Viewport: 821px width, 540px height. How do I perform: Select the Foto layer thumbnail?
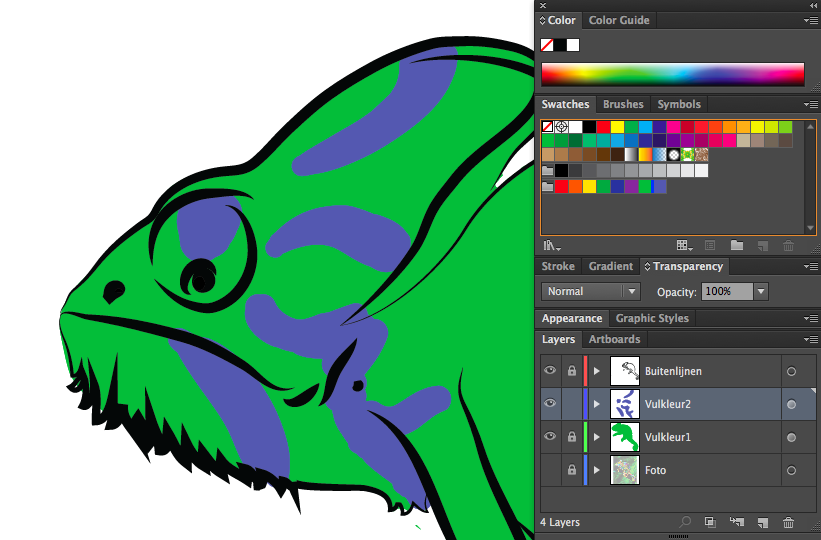624,470
